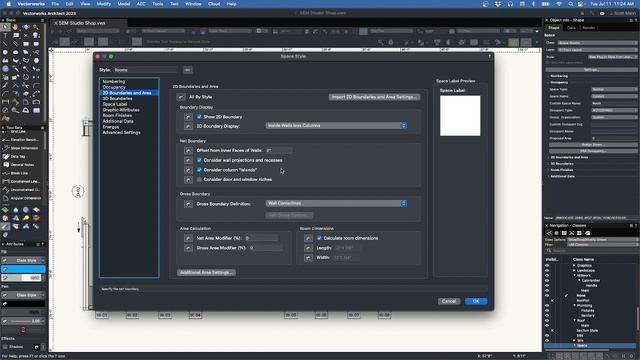Image resolution: width=640 pixels, height=360 pixels.
Task: Toggle visibility eye for Graphics class
Action: click(547, 266)
